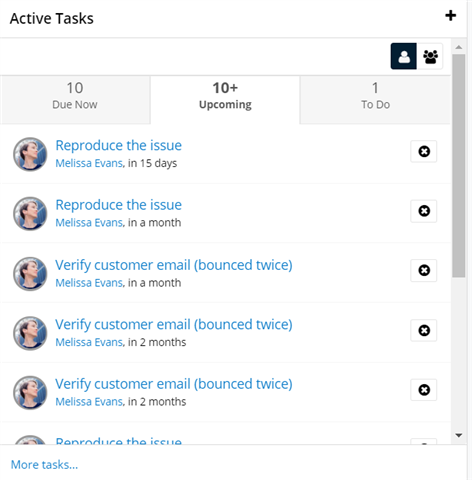Click the "Active Tasks" heading
Image resolution: width=472 pixels, height=480 pixels.
(x=52, y=18)
